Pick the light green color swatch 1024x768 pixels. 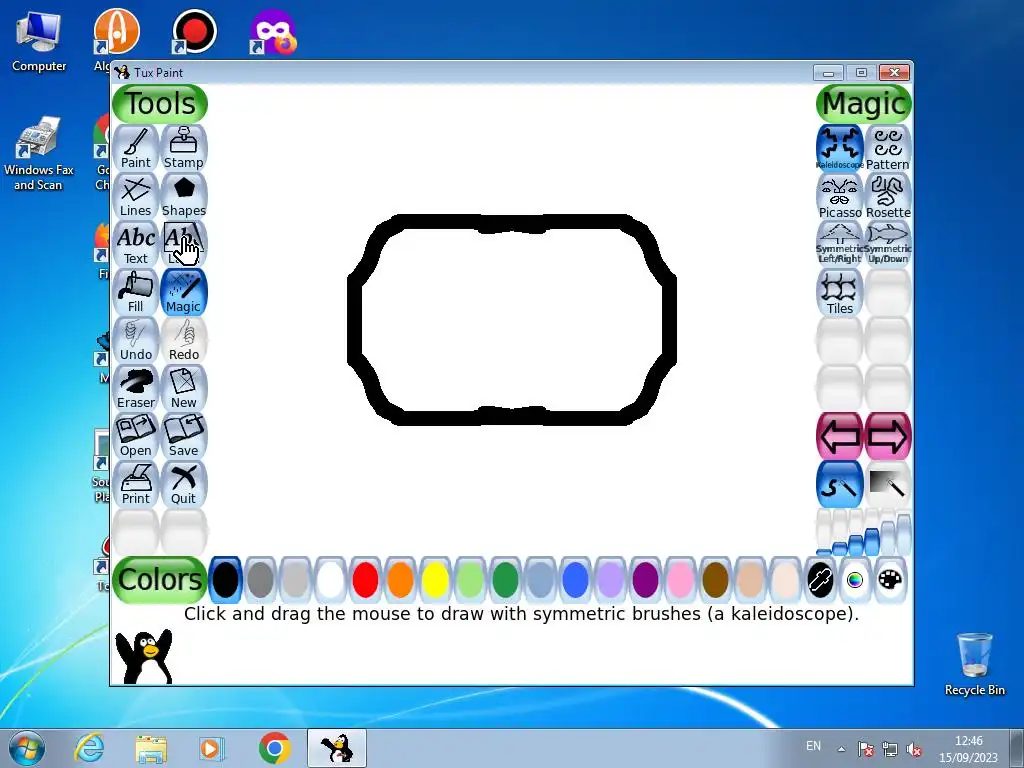point(470,580)
